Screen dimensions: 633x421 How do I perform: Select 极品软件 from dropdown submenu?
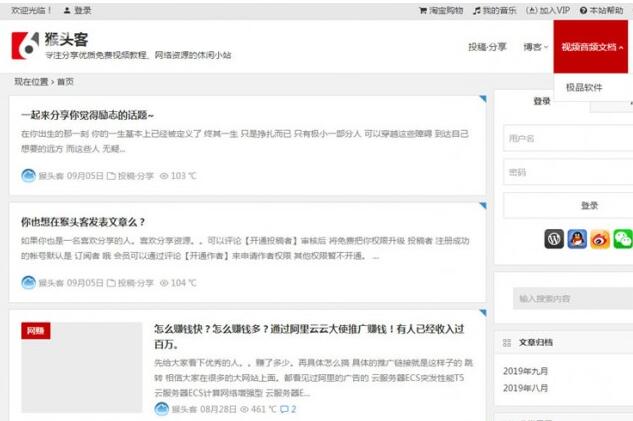click(584, 87)
